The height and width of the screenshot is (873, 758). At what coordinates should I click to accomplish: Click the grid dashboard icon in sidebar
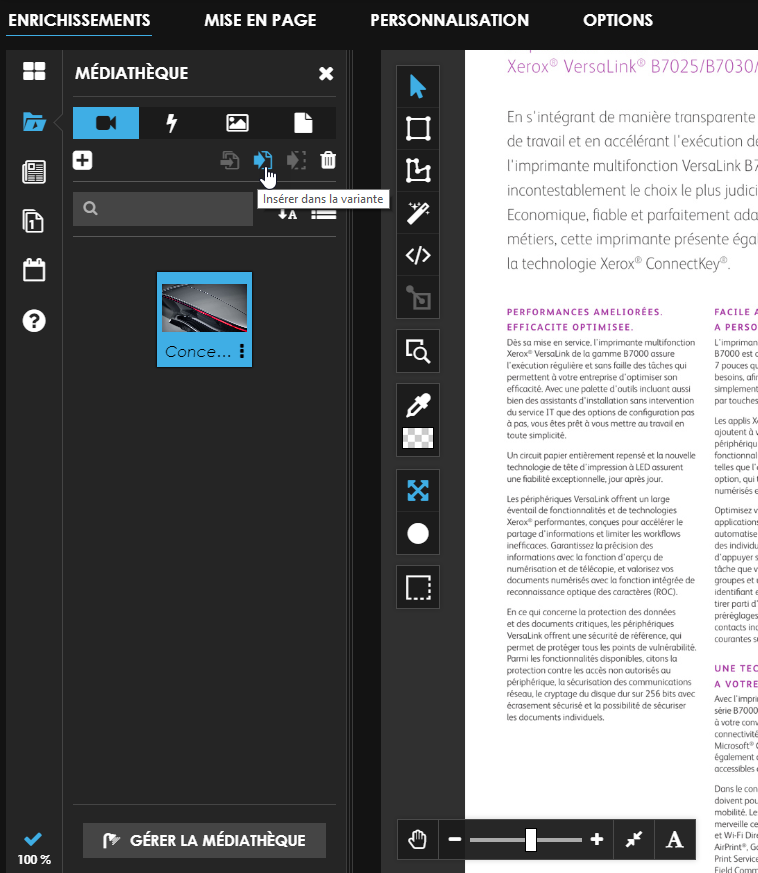34,71
